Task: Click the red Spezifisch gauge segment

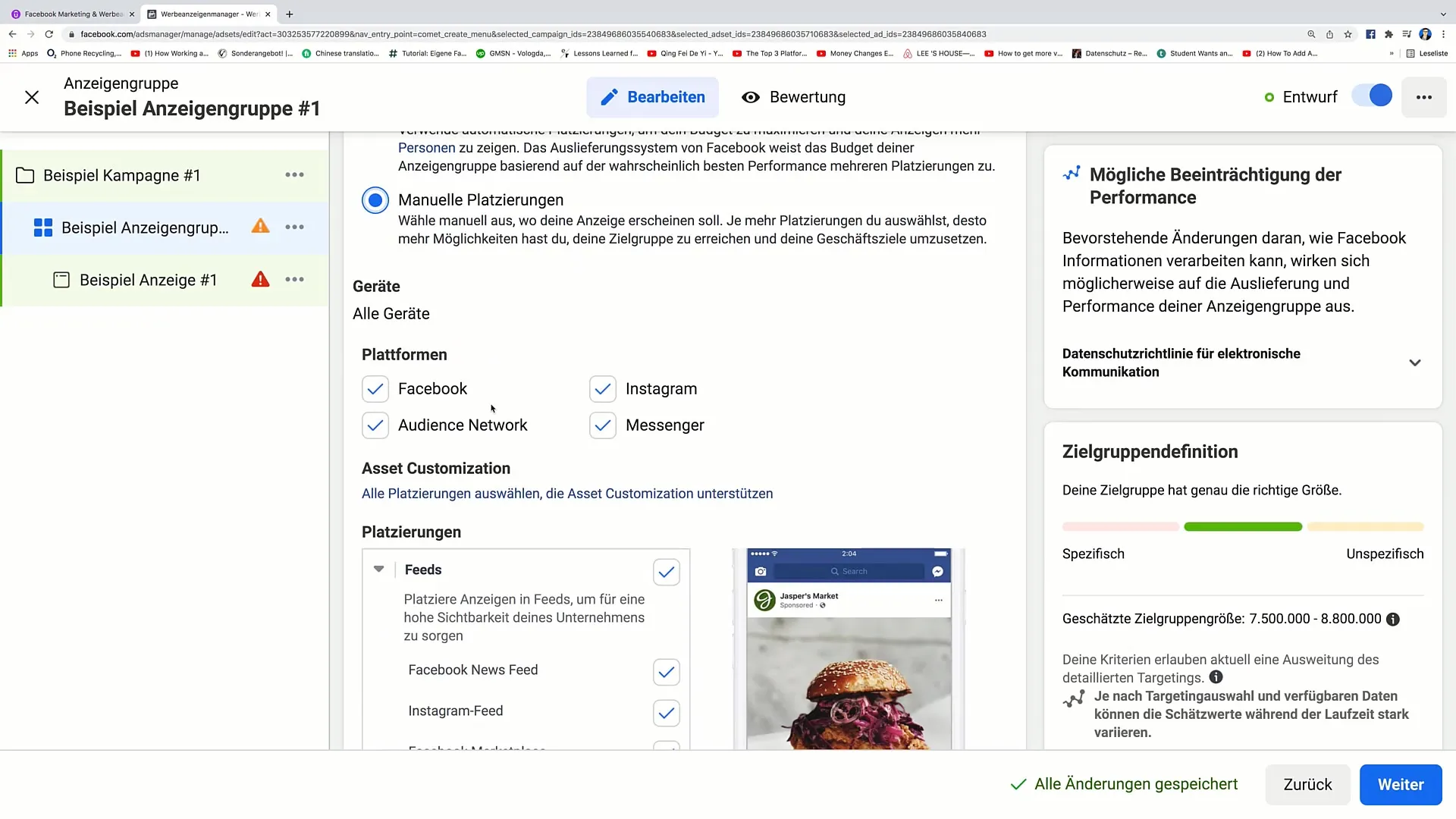Action: 1121,526
